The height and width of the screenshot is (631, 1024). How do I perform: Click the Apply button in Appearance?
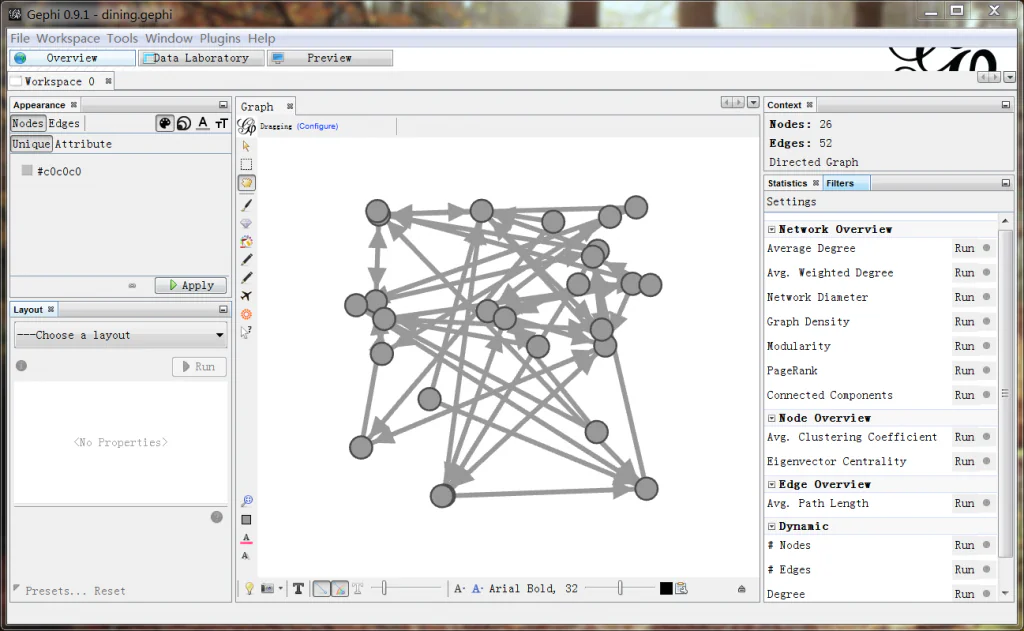click(190, 285)
